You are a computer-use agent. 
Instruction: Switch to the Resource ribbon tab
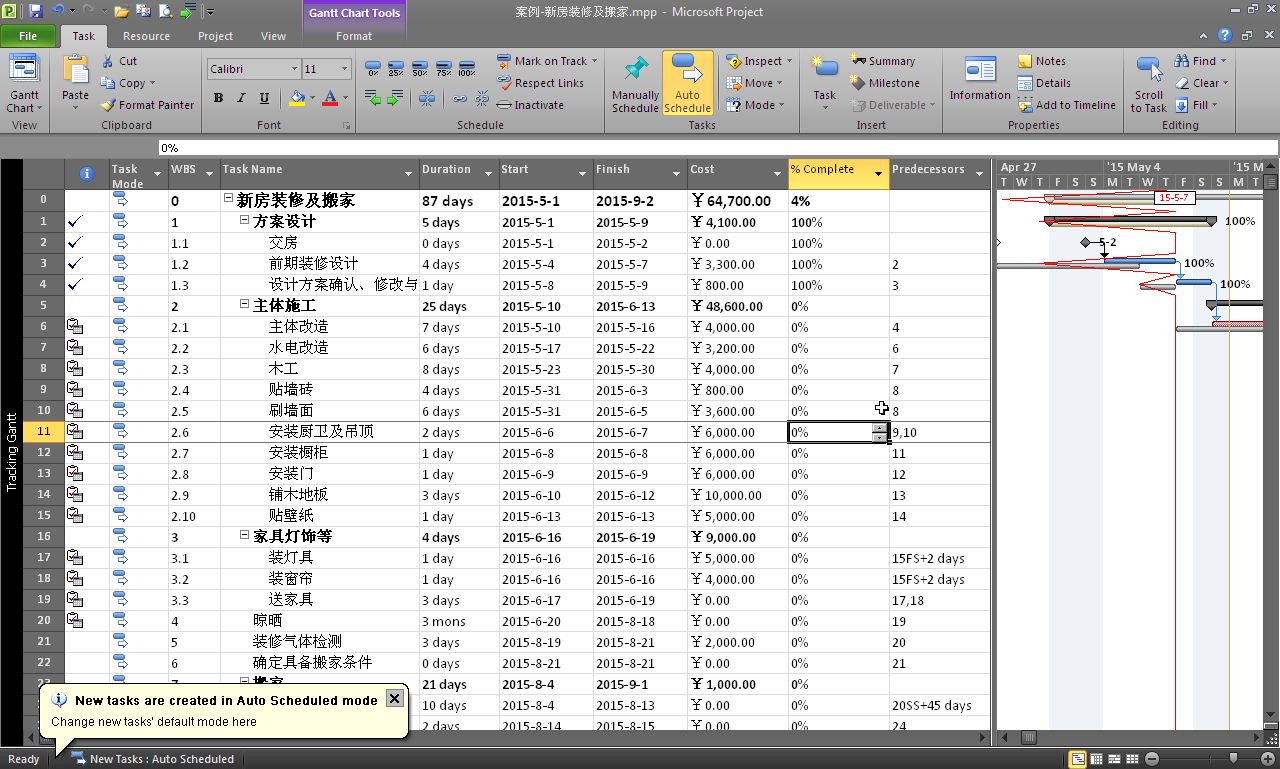click(x=146, y=36)
